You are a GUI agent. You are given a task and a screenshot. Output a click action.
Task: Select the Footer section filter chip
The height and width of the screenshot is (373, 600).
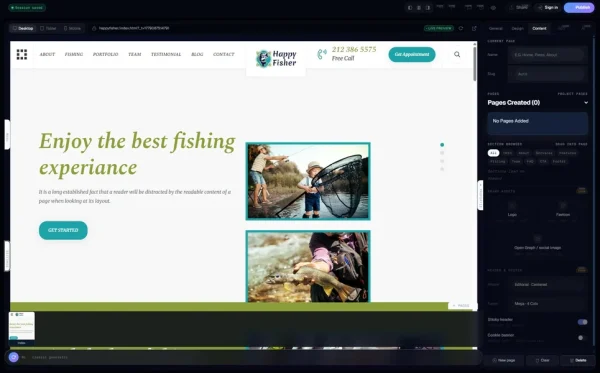[x=559, y=161]
